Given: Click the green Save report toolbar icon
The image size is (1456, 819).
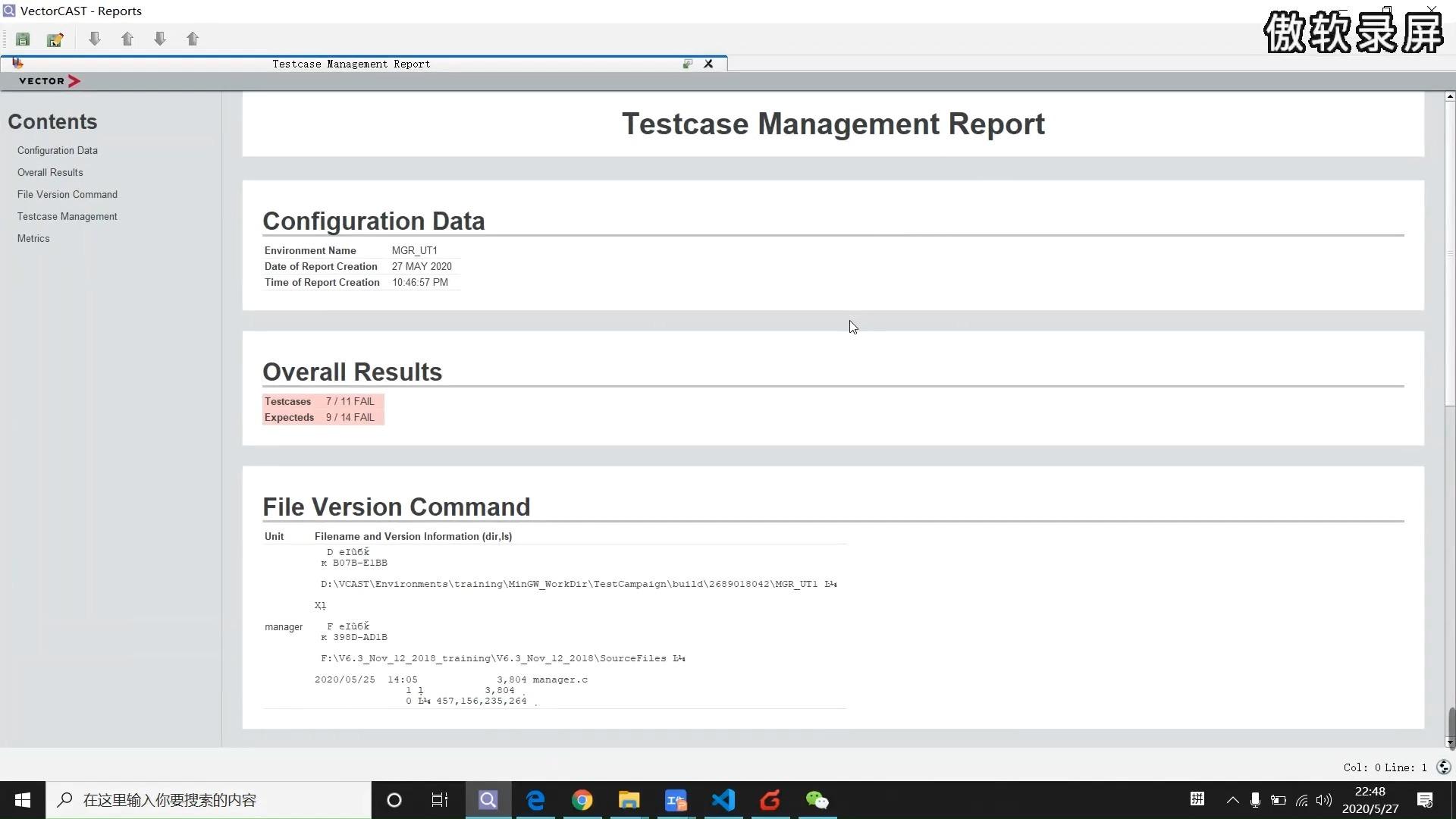Looking at the screenshot, I should coord(23,39).
